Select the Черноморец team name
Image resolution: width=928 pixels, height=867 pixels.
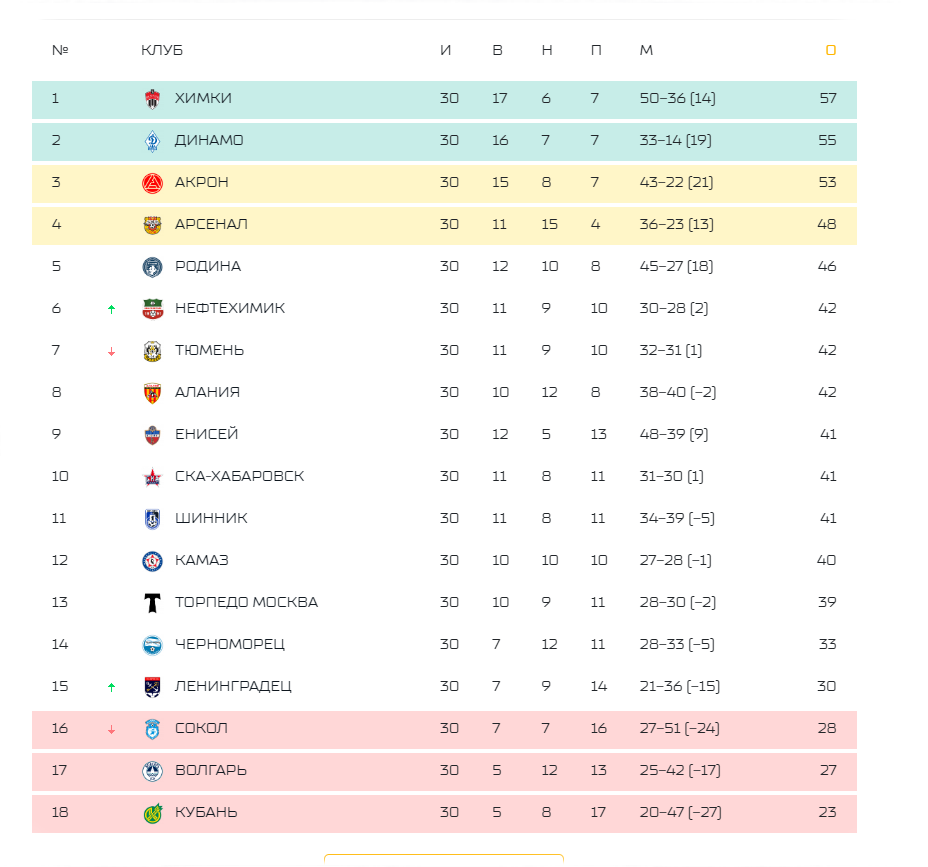point(230,644)
